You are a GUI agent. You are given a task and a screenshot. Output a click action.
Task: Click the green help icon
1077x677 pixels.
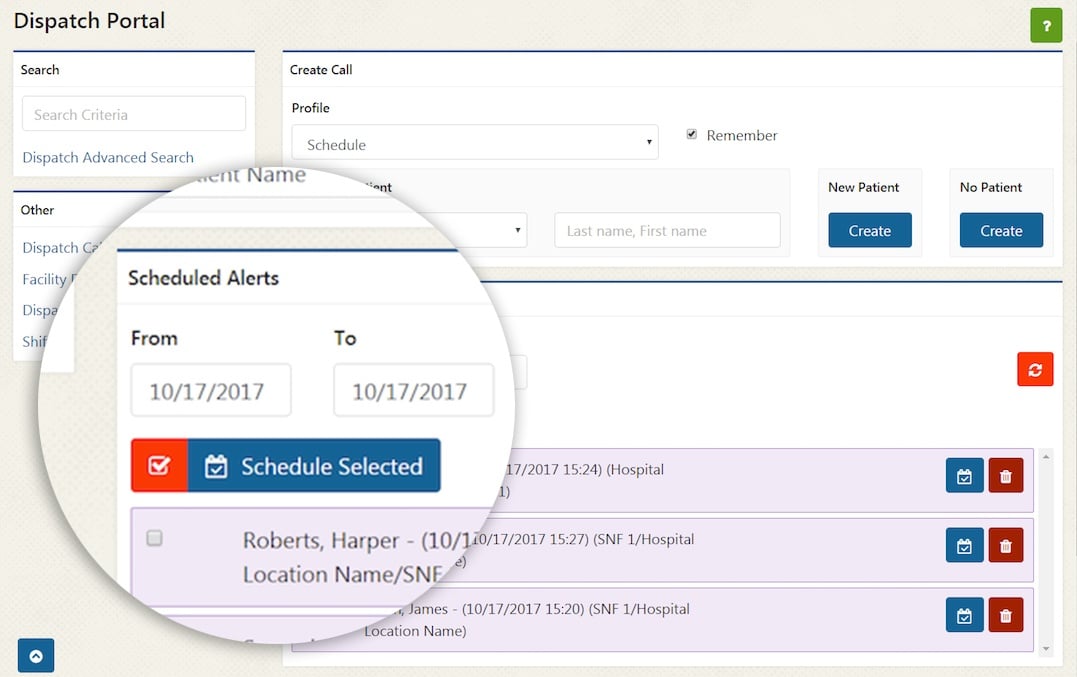(x=1046, y=24)
